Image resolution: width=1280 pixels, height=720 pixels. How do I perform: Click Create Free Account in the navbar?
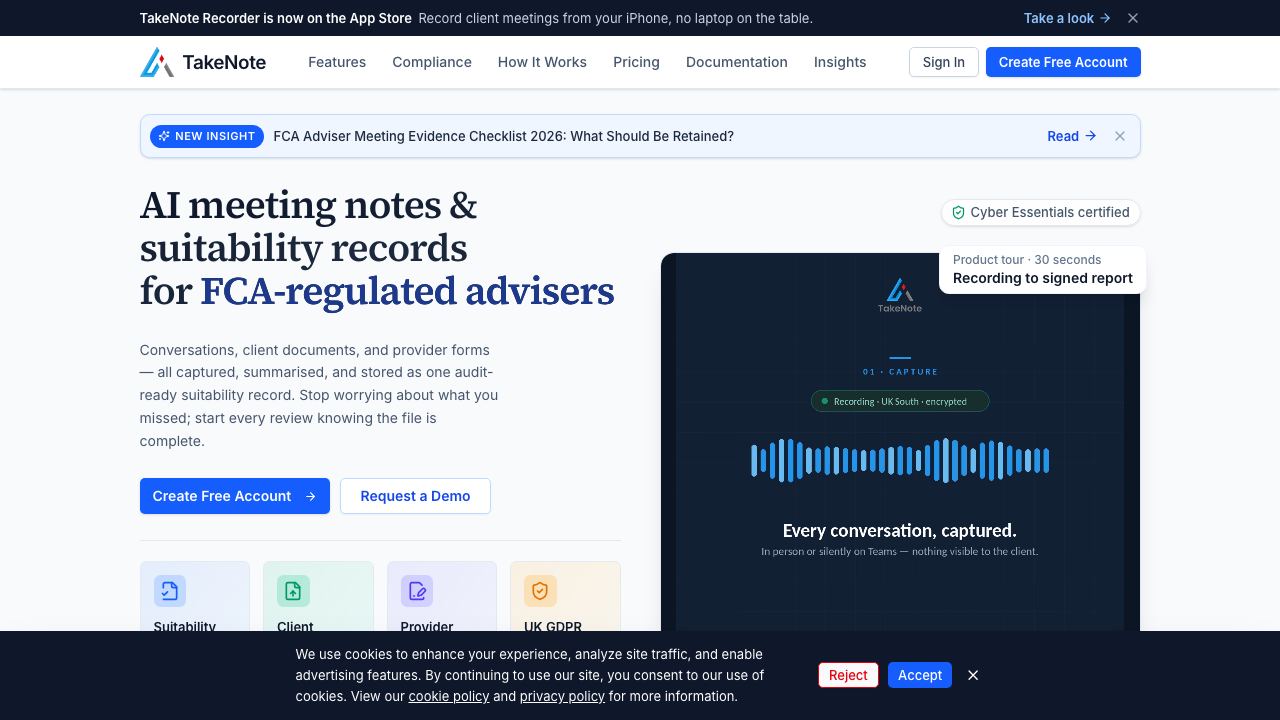(x=1063, y=62)
